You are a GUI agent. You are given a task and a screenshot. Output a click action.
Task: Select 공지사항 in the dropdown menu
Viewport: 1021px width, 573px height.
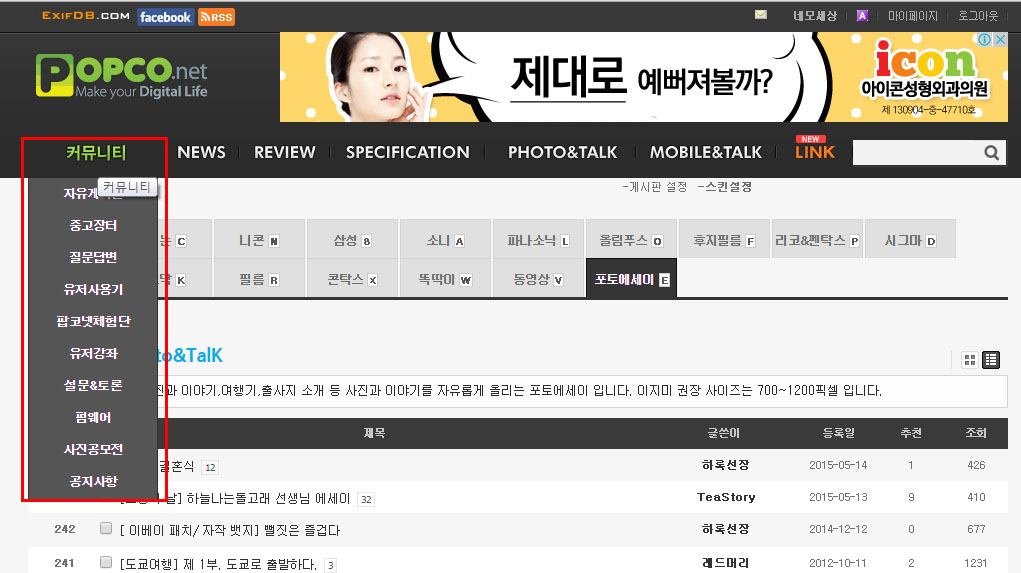click(93, 481)
